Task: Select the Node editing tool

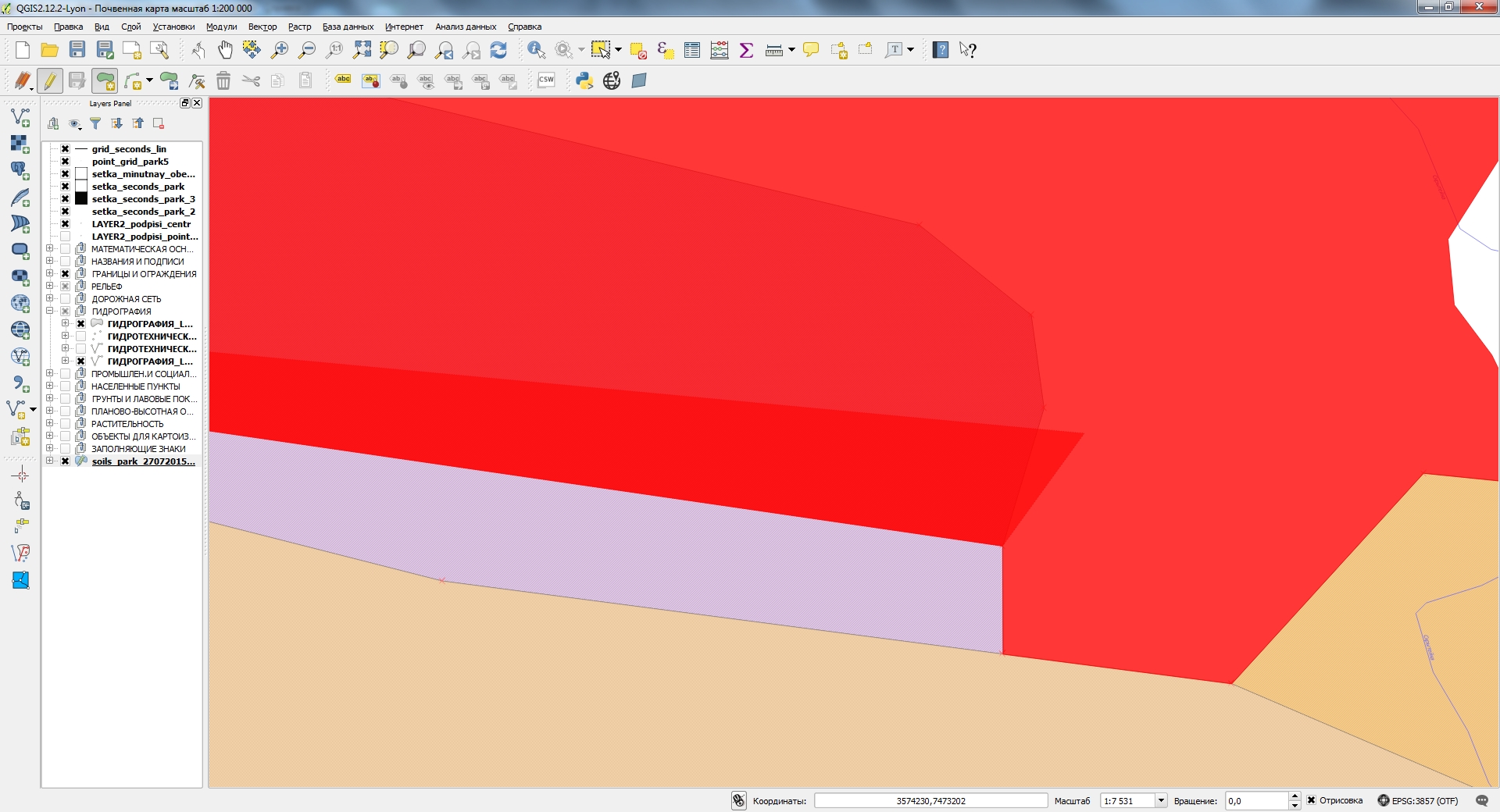Action: click(197, 80)
